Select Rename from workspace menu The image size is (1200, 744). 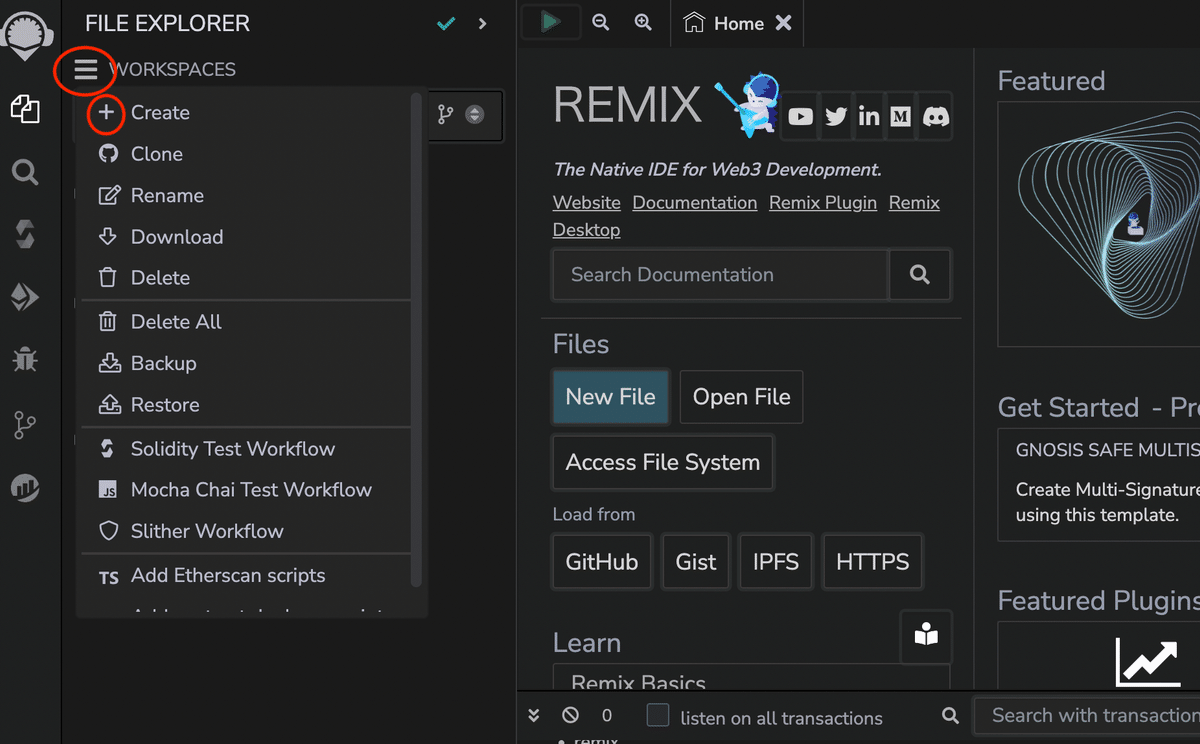245,196
